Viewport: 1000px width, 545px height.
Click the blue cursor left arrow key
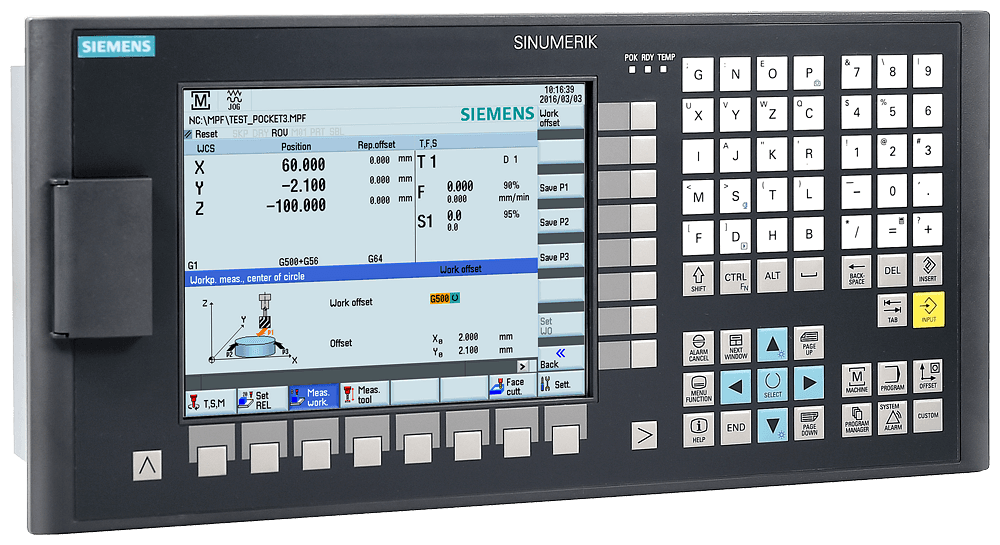(735, 387)
